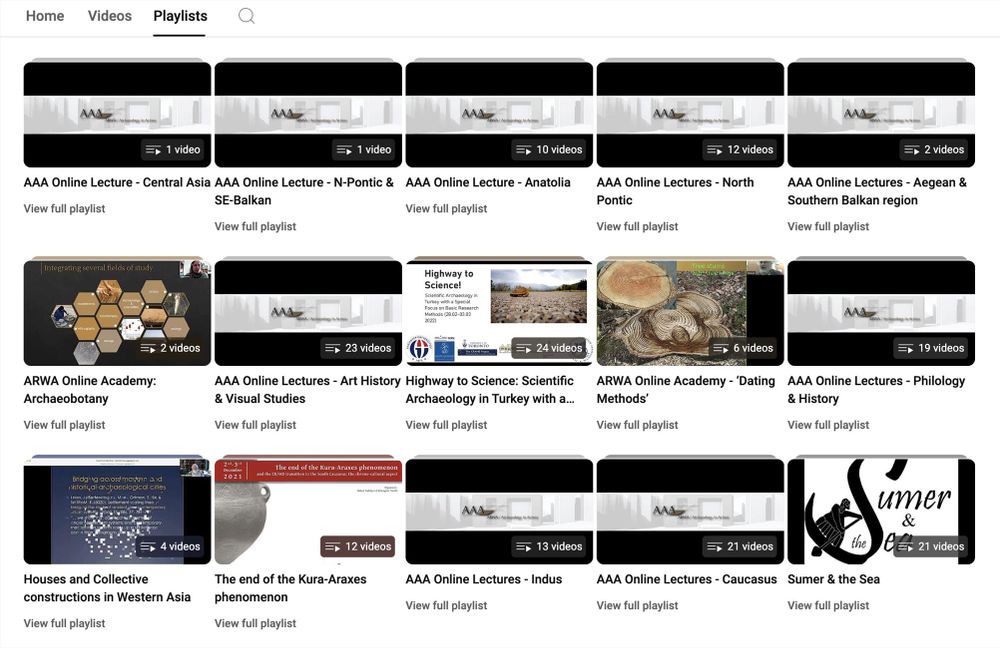View full playlist for Houses and Collective constructions
The image size is (1000, 648).
click(64, 623)
